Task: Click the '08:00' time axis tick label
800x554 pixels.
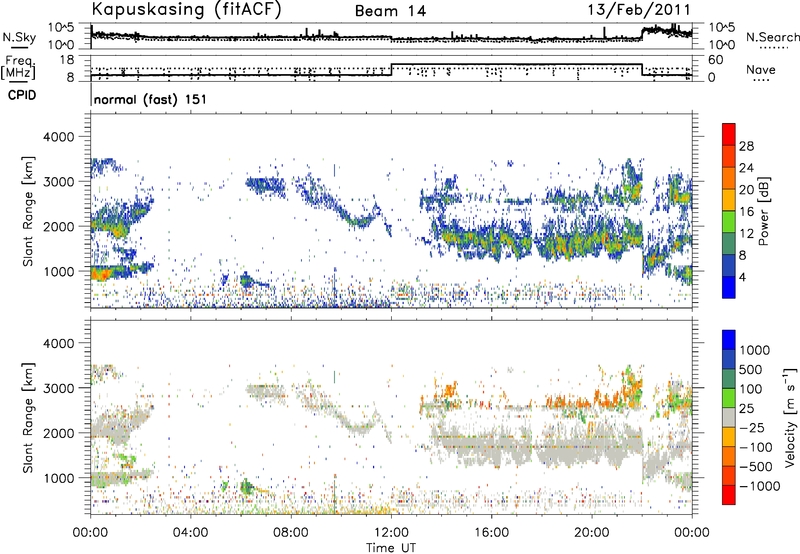Action: pos(291,533)
